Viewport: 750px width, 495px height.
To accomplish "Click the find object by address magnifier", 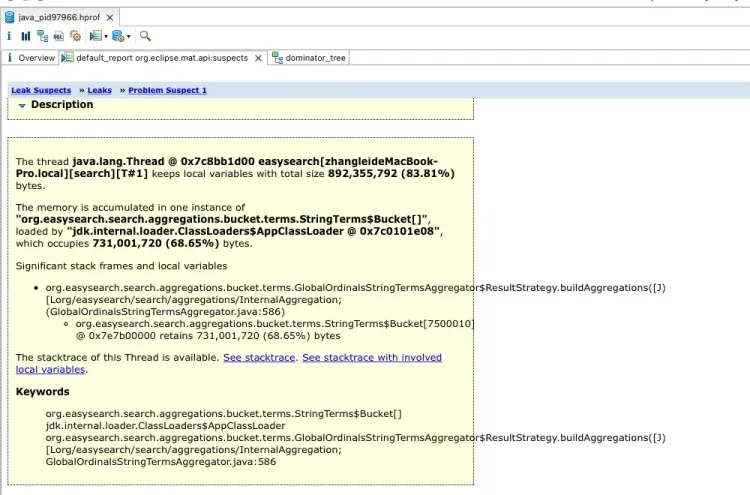I will (x=145, y=36).
